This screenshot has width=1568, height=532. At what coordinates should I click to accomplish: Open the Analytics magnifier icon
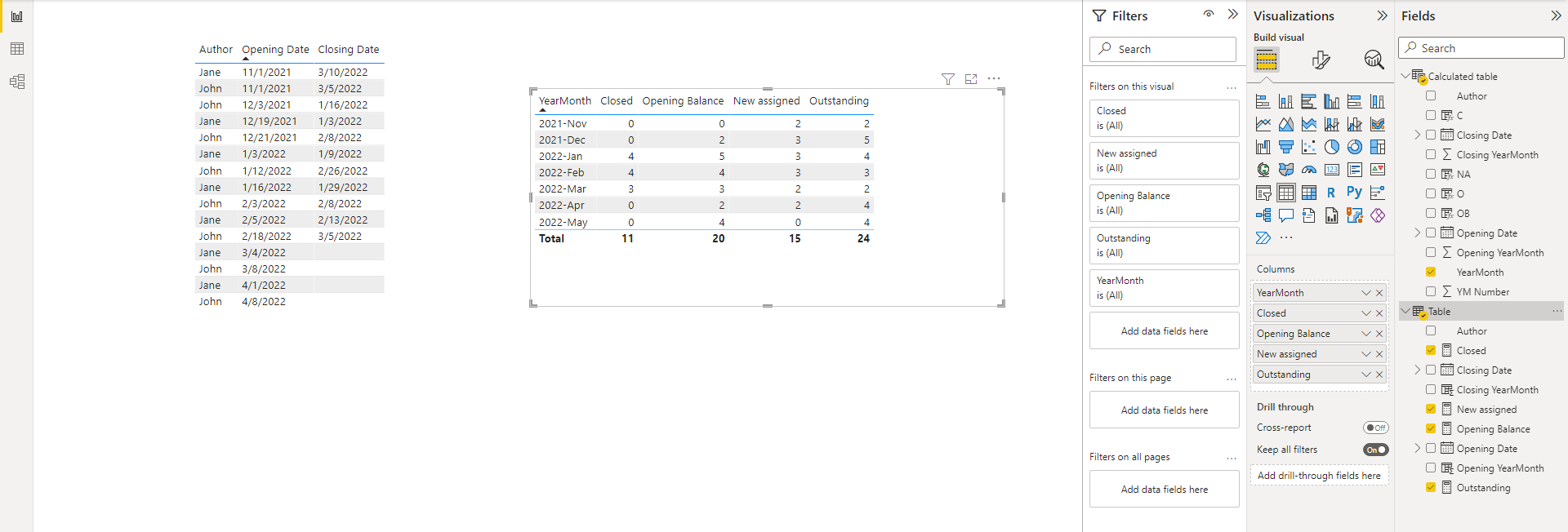[x=1374, y=60]
